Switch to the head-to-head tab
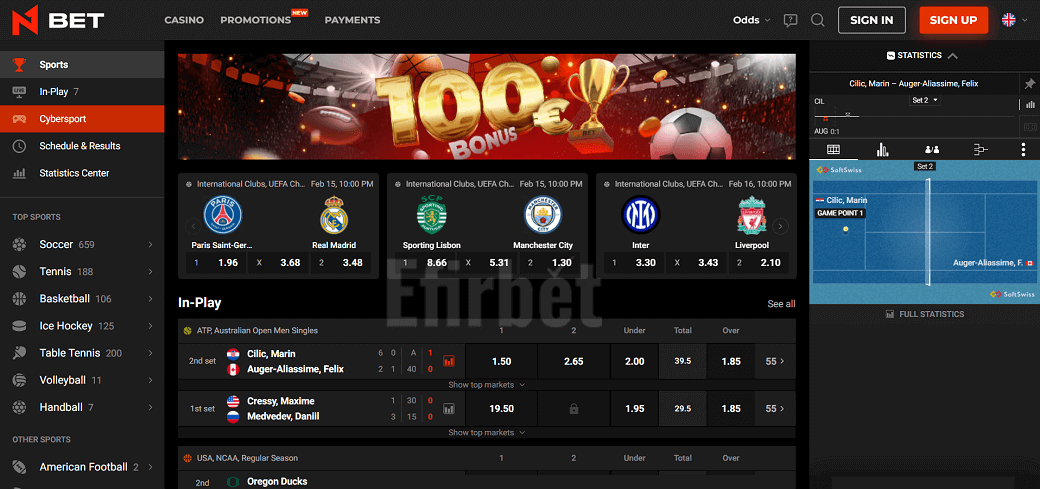Viewport: 1040px width, 489px height. tap(932, 150)
